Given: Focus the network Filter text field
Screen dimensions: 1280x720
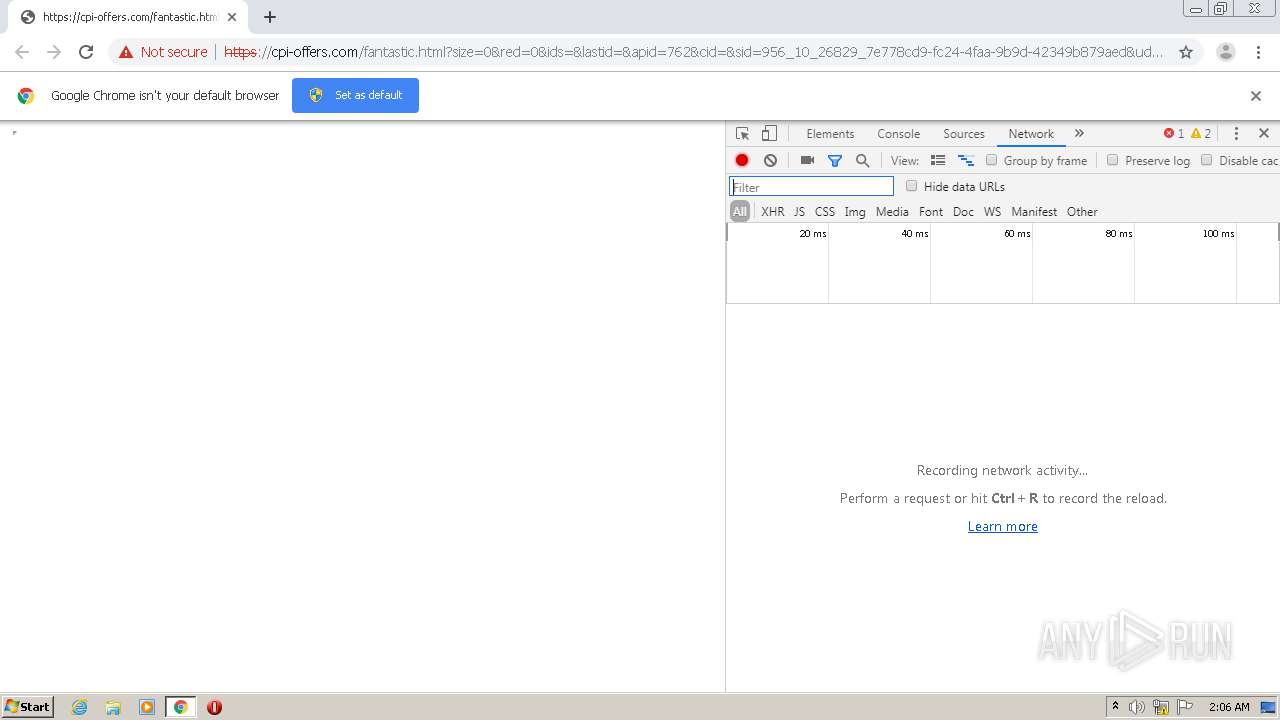Looking at the screenshot, I should [x=811, y=187].
